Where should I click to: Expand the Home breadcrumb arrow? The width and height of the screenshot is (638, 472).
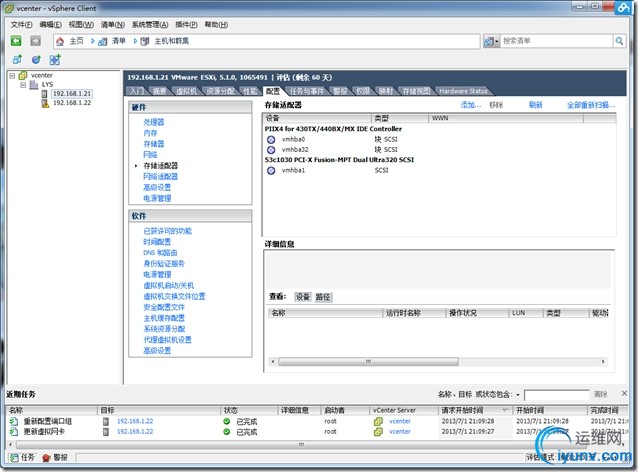(93, 41)
